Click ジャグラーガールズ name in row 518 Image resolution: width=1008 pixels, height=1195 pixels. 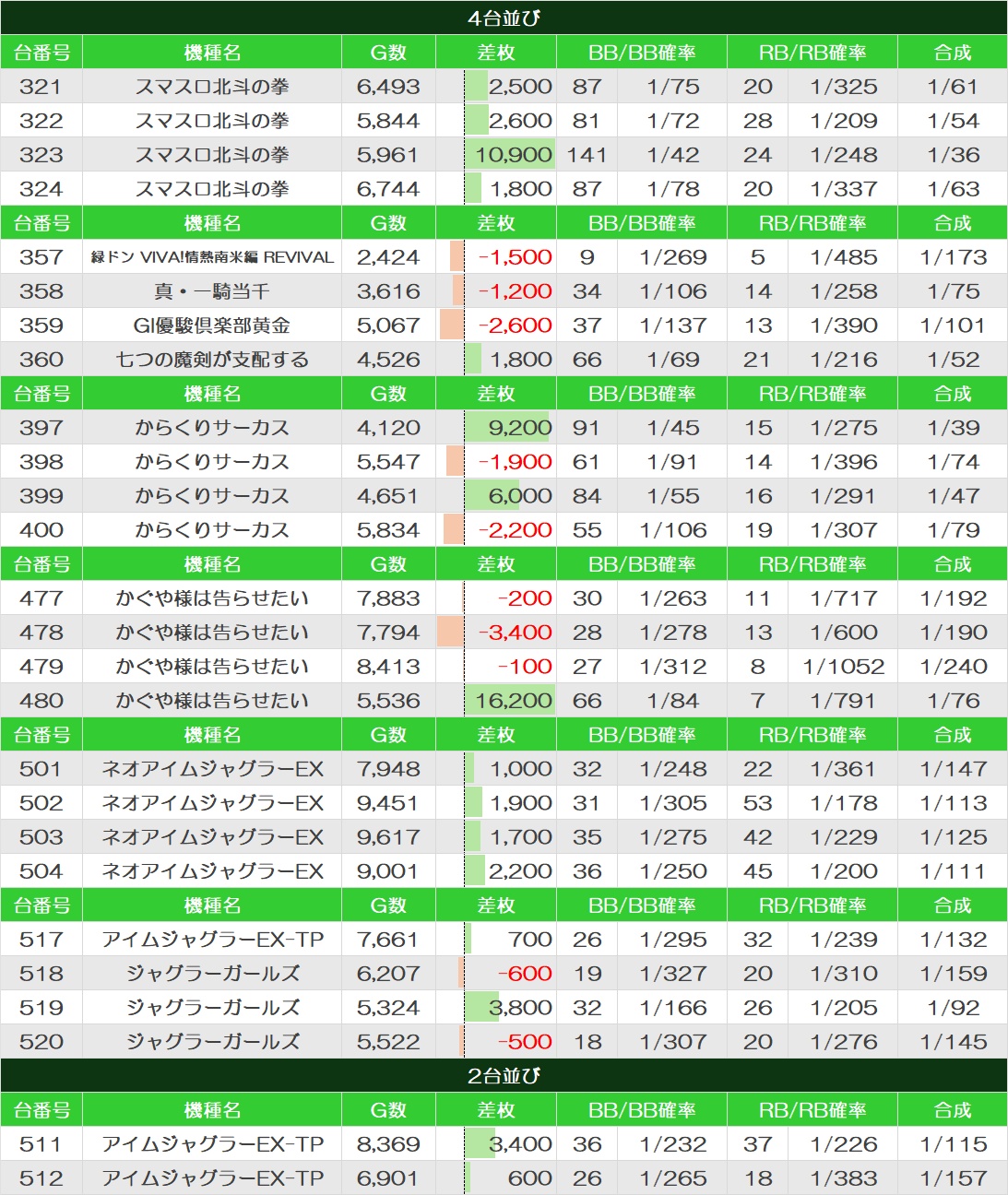click(x=212, y=974)
